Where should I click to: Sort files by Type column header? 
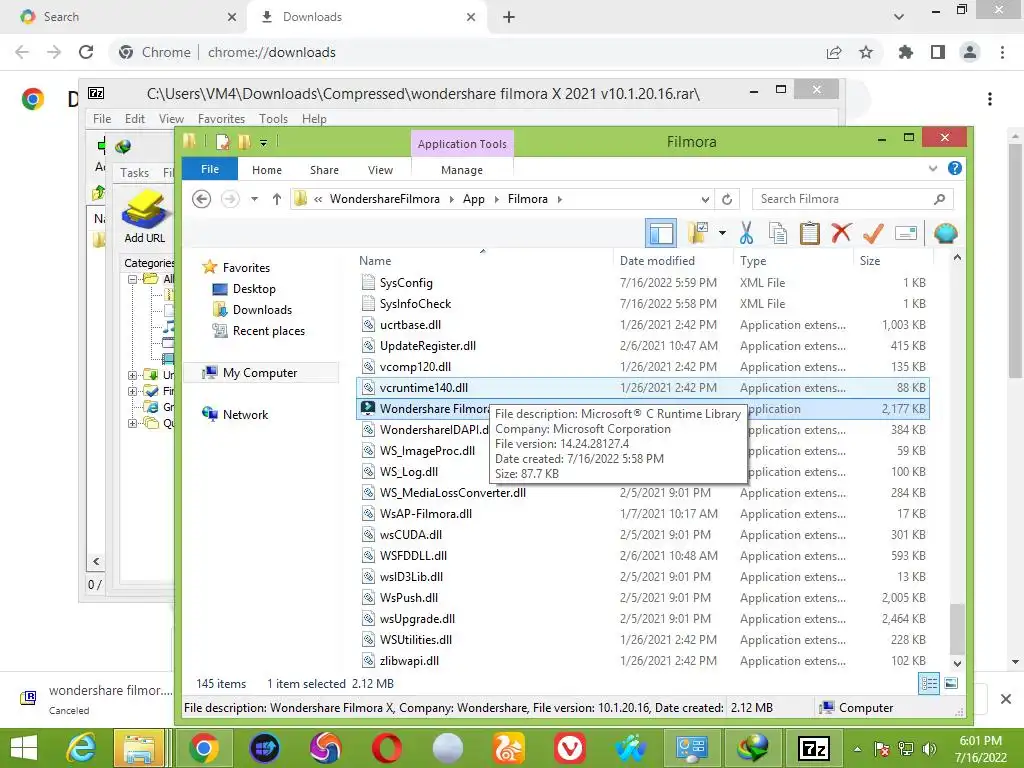click(753, 261)
